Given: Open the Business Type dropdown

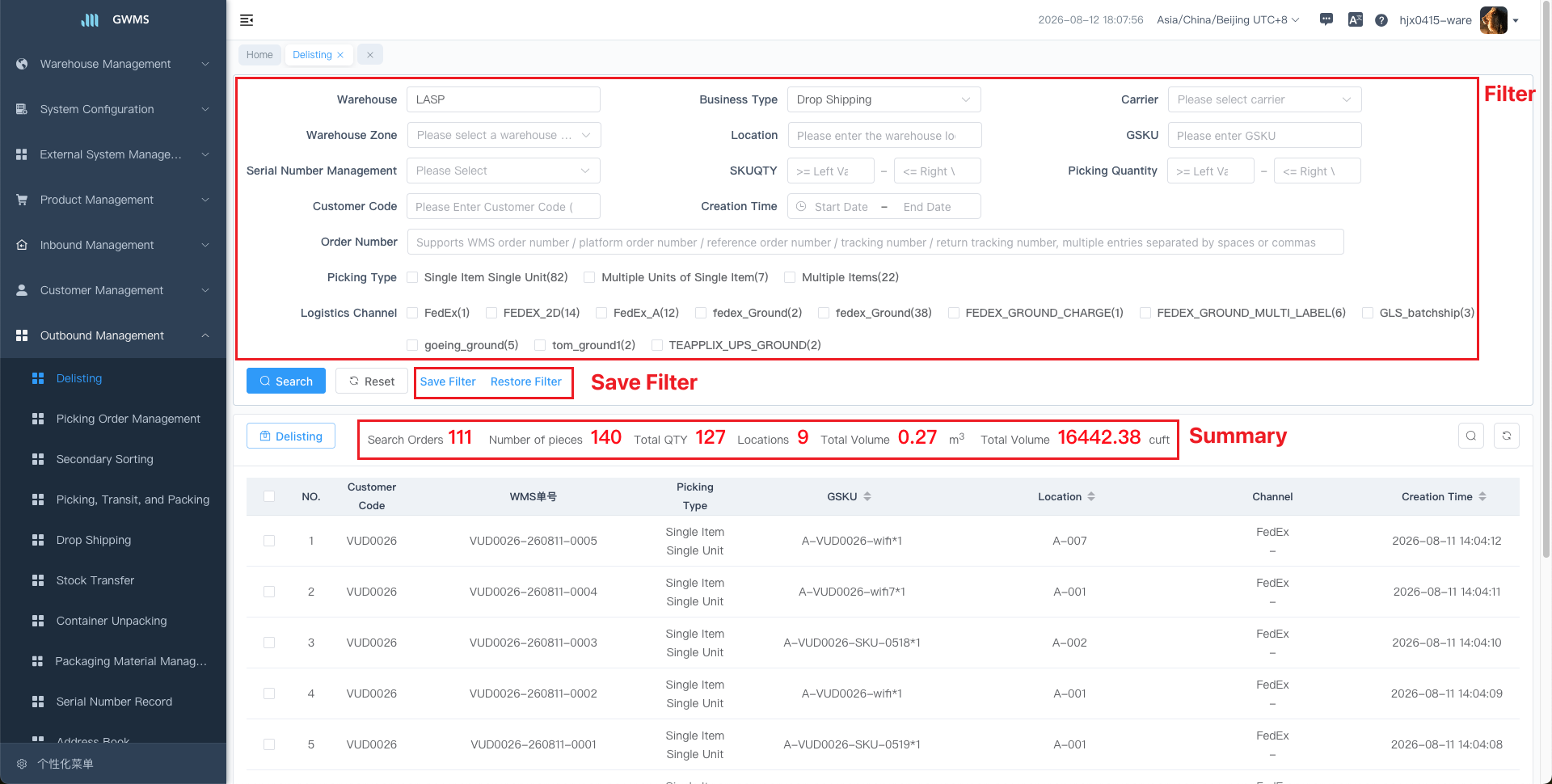Looking at the screenshot, I should [884, 99].
